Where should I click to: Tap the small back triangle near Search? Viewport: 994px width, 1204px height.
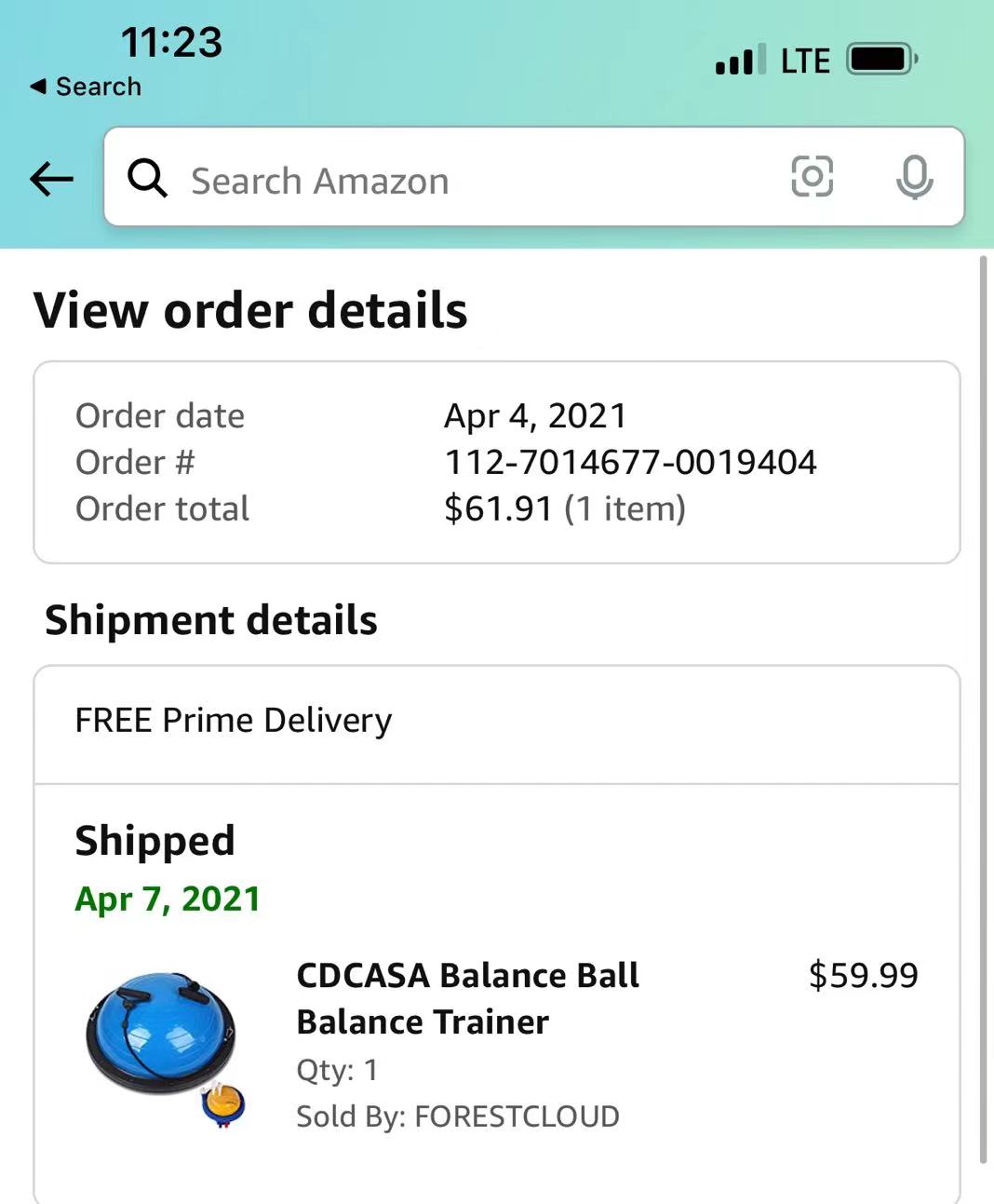click(x=37, y=87)
